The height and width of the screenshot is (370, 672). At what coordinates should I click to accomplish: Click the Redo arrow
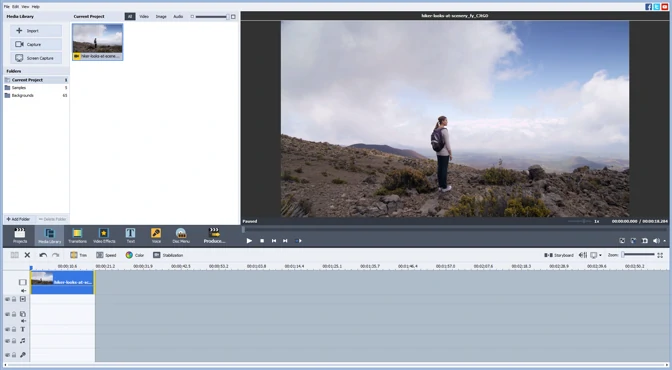[56, 255]
